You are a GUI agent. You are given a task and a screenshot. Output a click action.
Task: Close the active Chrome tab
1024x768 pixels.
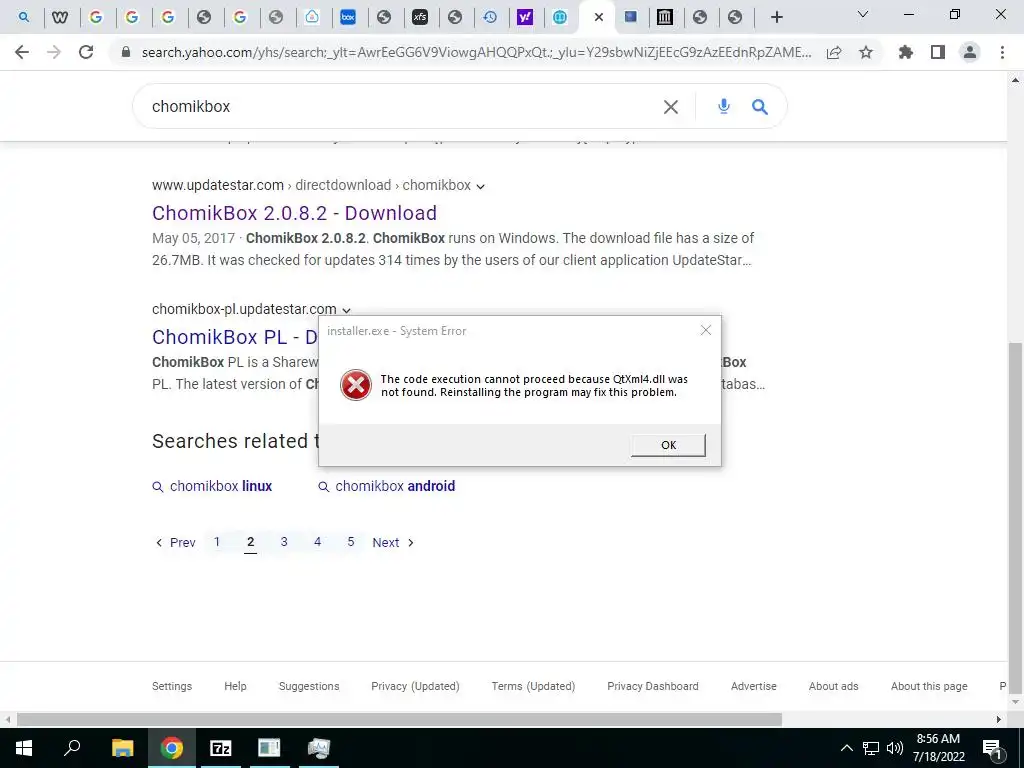[x=599, y=17]
